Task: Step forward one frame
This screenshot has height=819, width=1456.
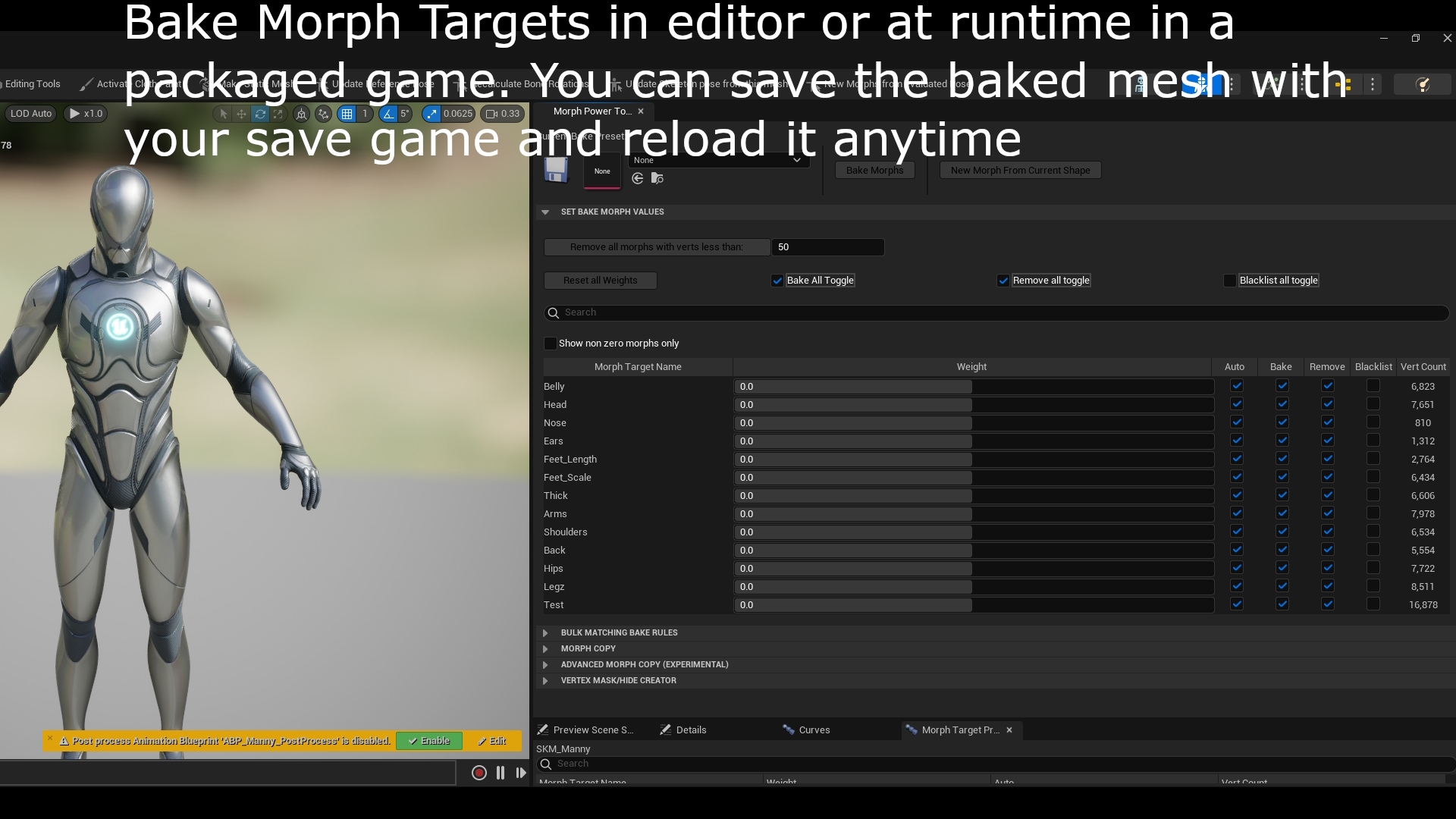Action: point(521,773)
